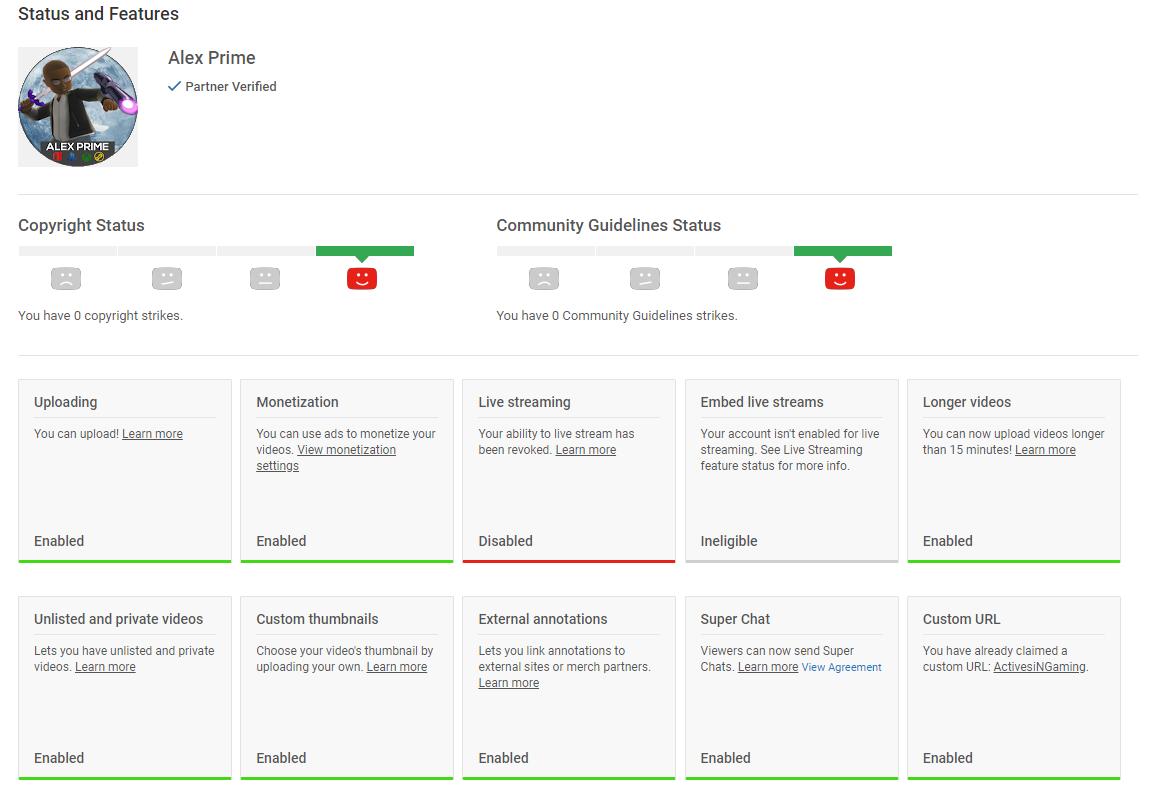Viewport: 1149px width, 797px height.
Task: Click the Enabled status in Custom URL card
Action: (947, 758)
